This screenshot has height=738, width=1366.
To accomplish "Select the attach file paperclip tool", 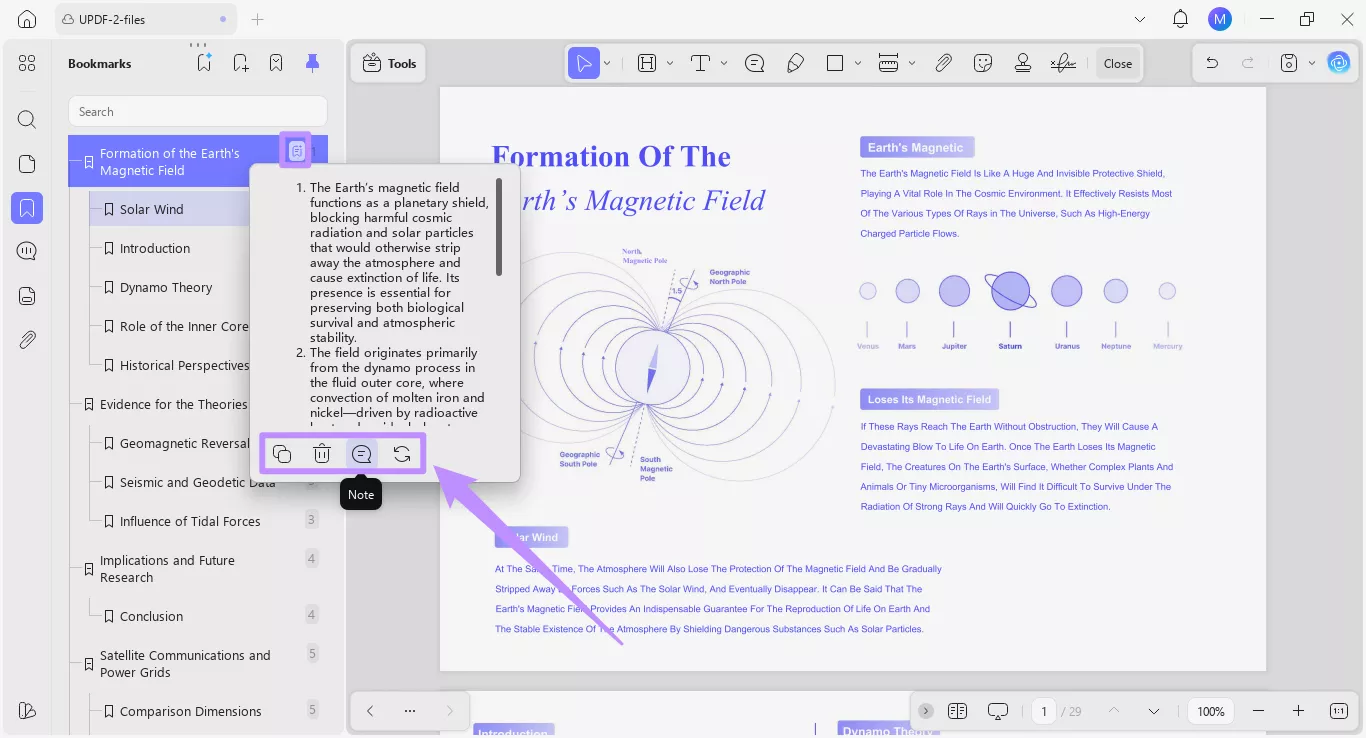I will click(x=943, y=63).
